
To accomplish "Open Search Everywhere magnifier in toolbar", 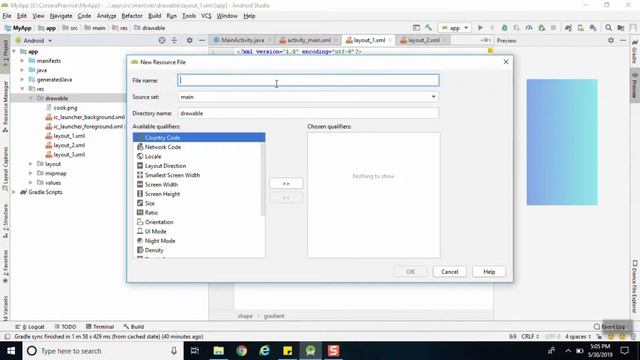I will [608, 28].
